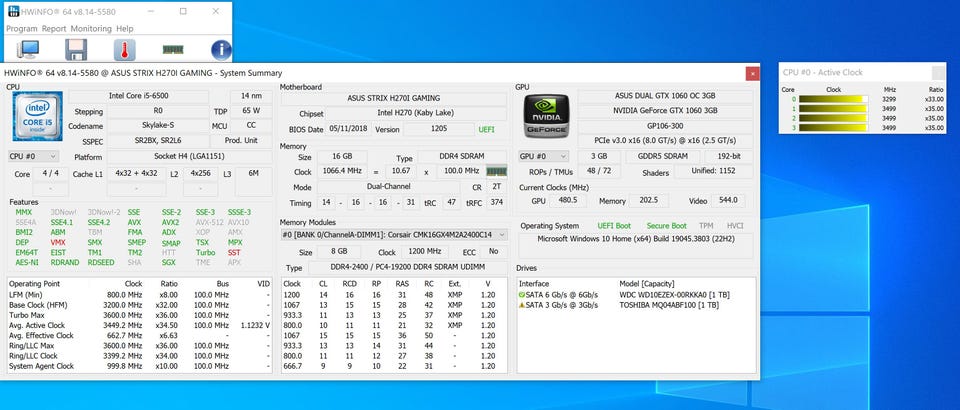The width and height of the screenshot is (960, 410).
Task: Close the System Summary window
Action: [752, 73]
